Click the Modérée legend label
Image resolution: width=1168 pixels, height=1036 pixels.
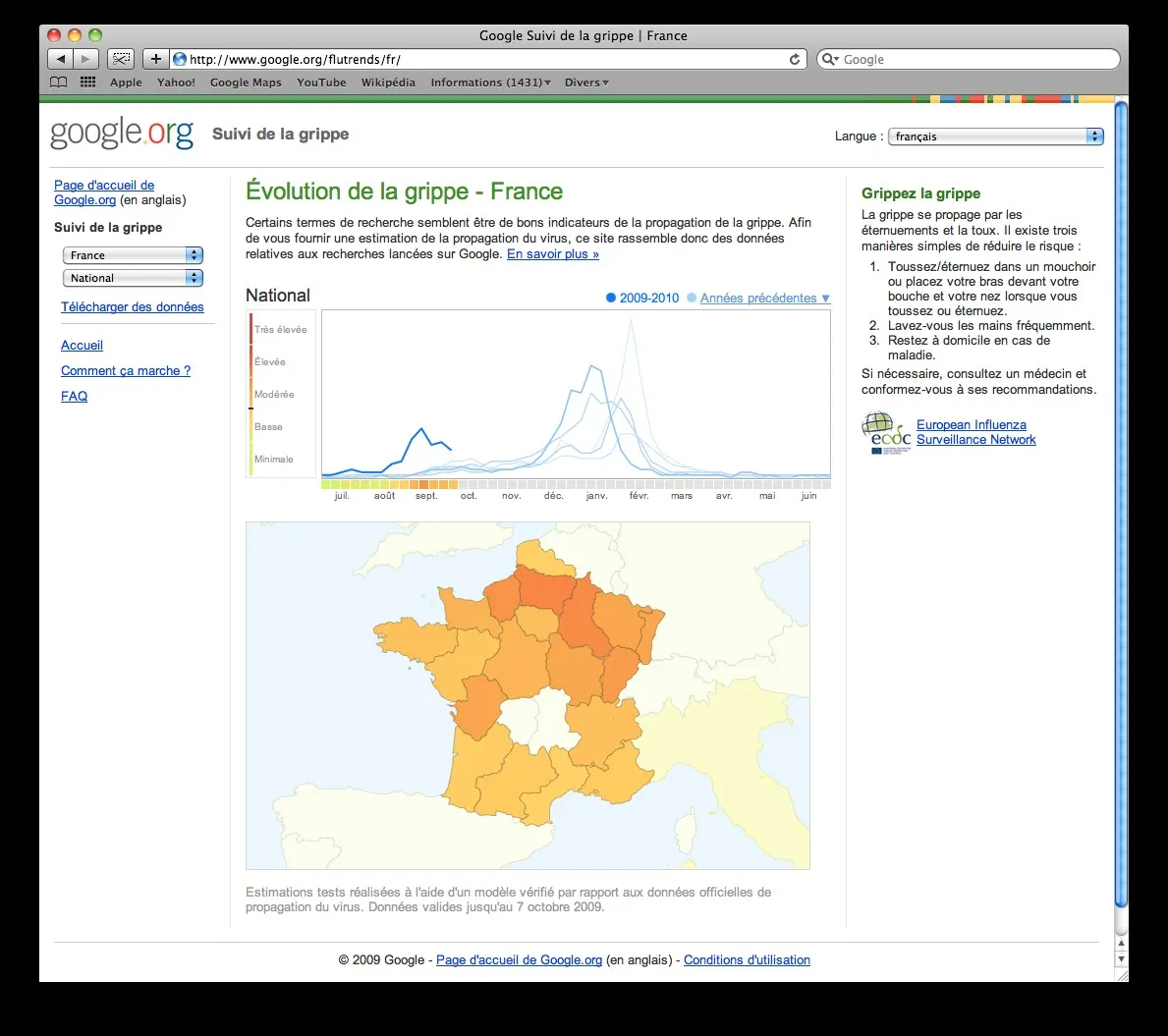coord(274,394)
